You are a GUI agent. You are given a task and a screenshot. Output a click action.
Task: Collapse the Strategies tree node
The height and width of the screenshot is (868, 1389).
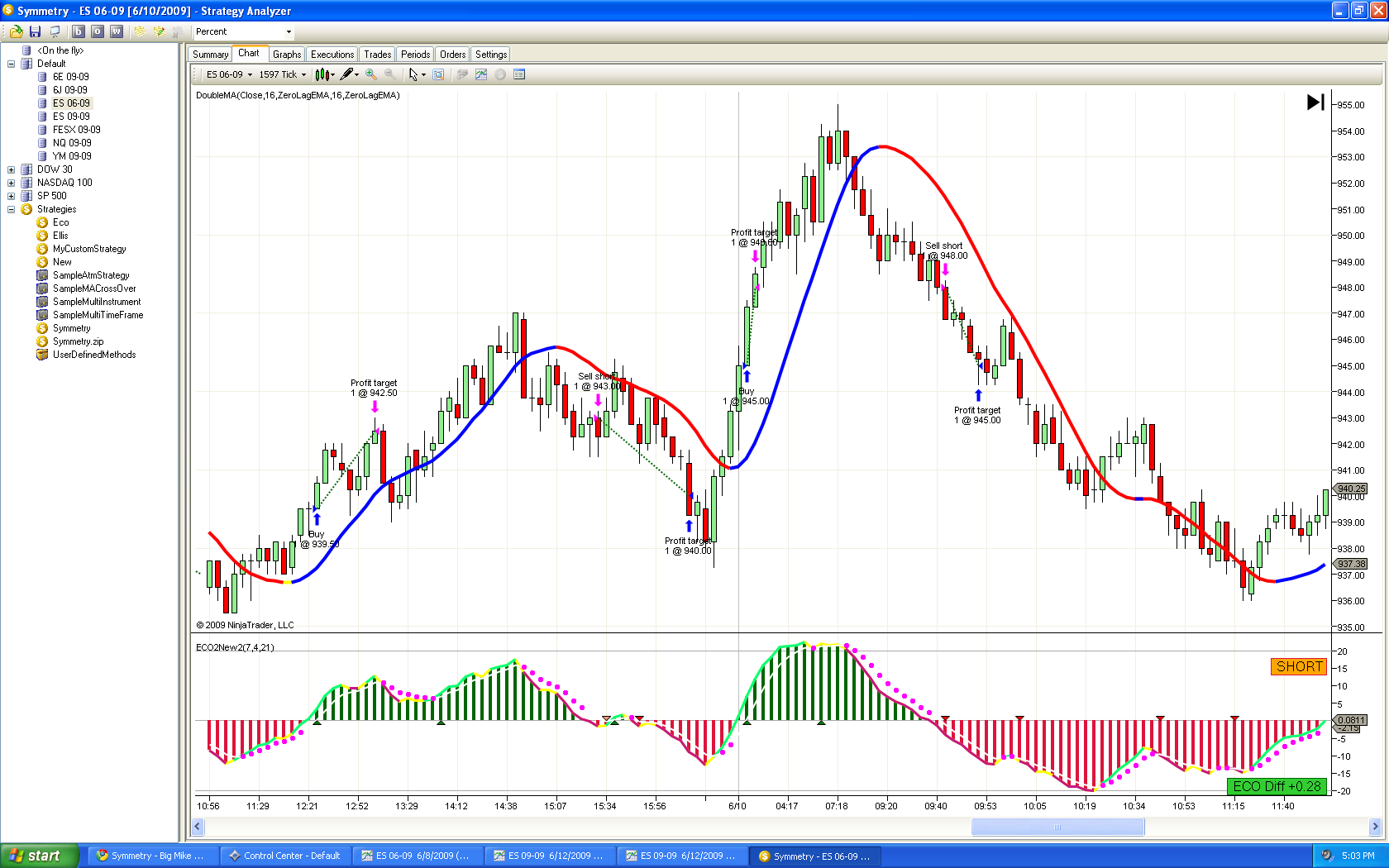pyautogui.click(x=12, y=209)
